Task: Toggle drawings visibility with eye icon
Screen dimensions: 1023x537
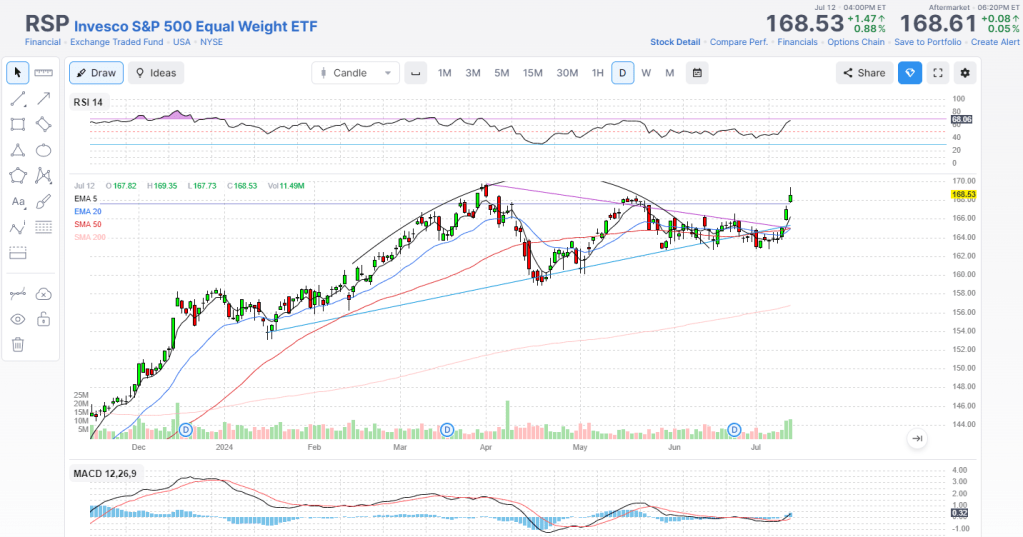Action: (17, 319)
